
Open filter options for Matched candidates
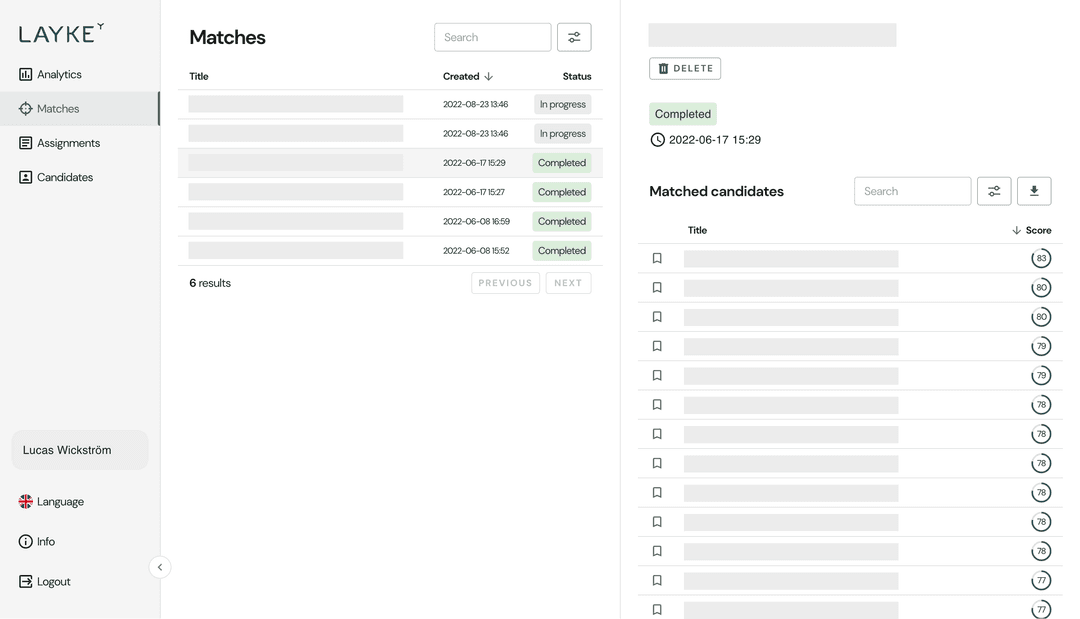point(994,191)
